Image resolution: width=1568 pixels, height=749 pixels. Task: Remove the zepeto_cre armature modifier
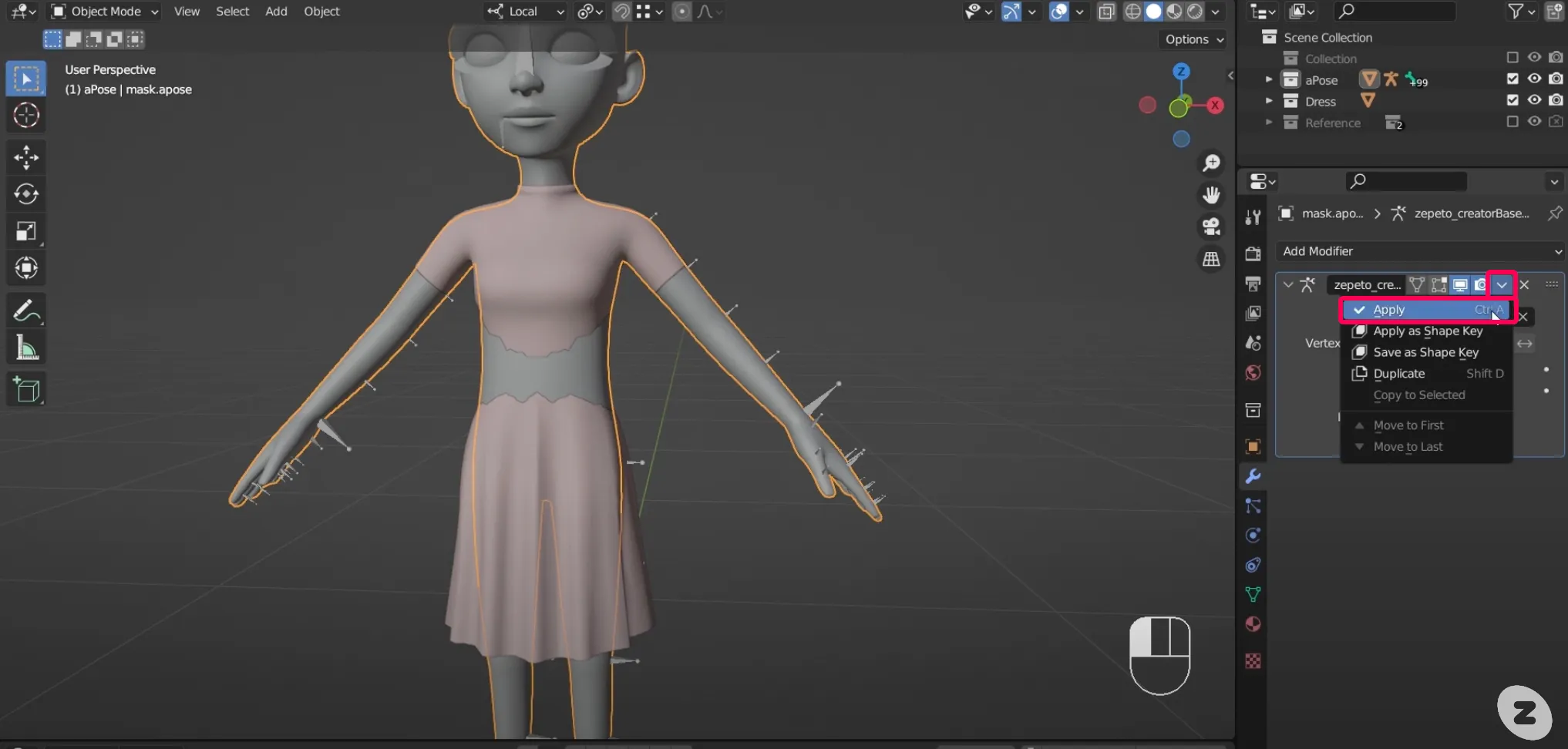[x=1524, y=284]
